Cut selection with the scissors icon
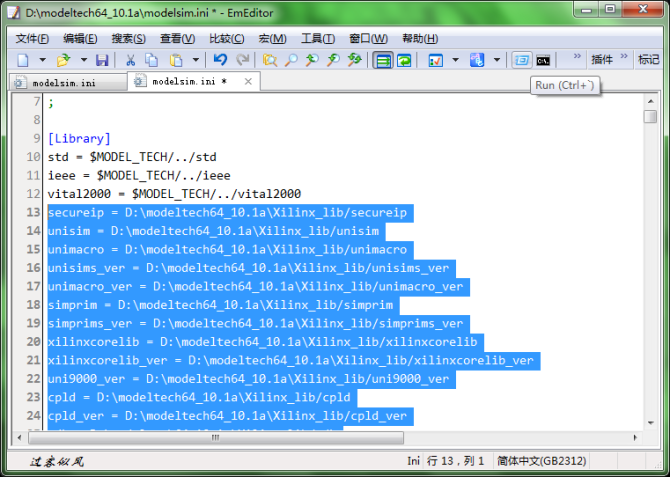This screenshot has width=670, height=477. click(x=131, y=60)
